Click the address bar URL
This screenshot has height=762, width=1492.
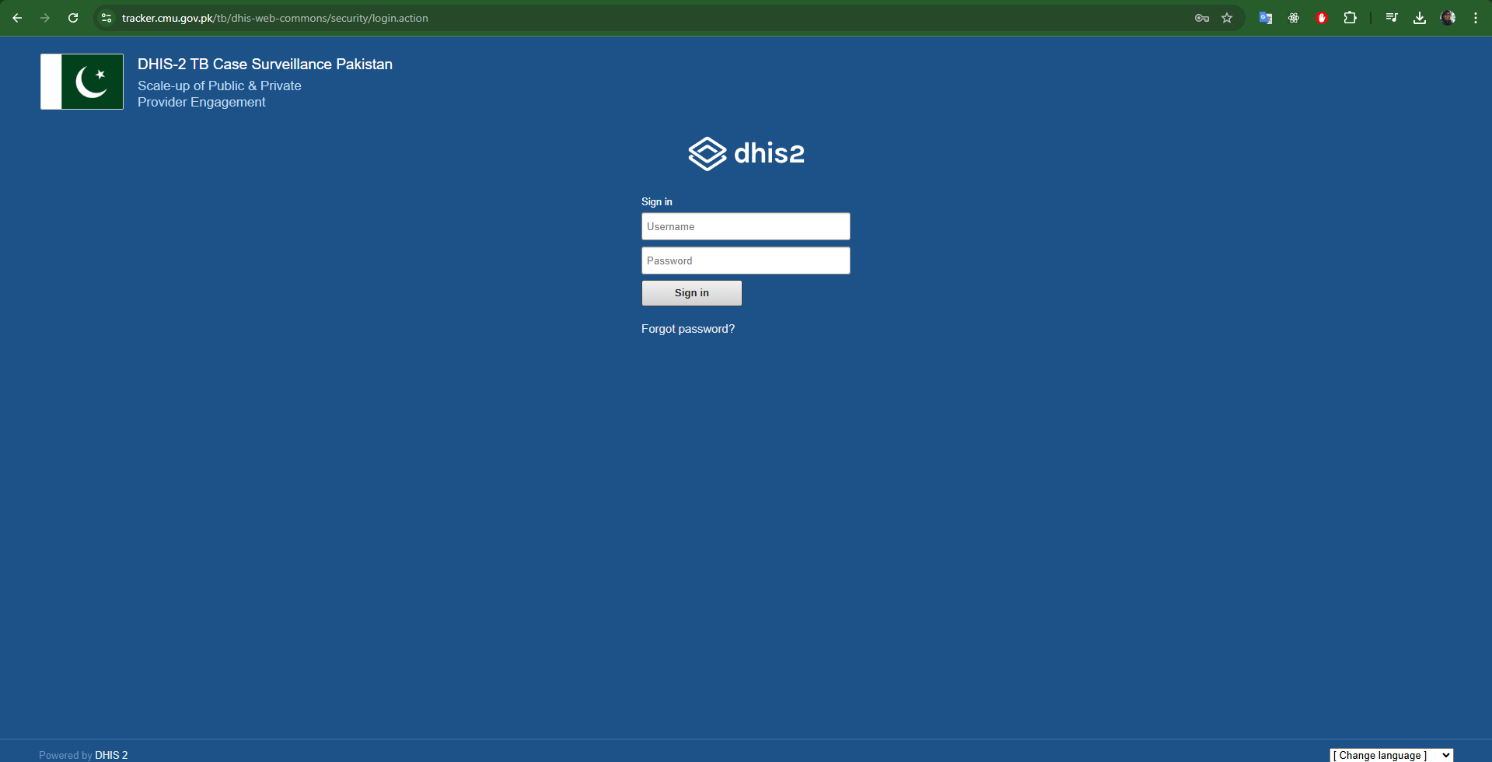(x=275, y=18)
